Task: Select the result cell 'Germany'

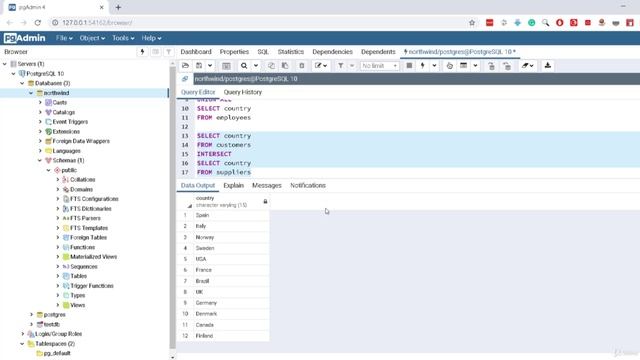Action: (231, 303)
